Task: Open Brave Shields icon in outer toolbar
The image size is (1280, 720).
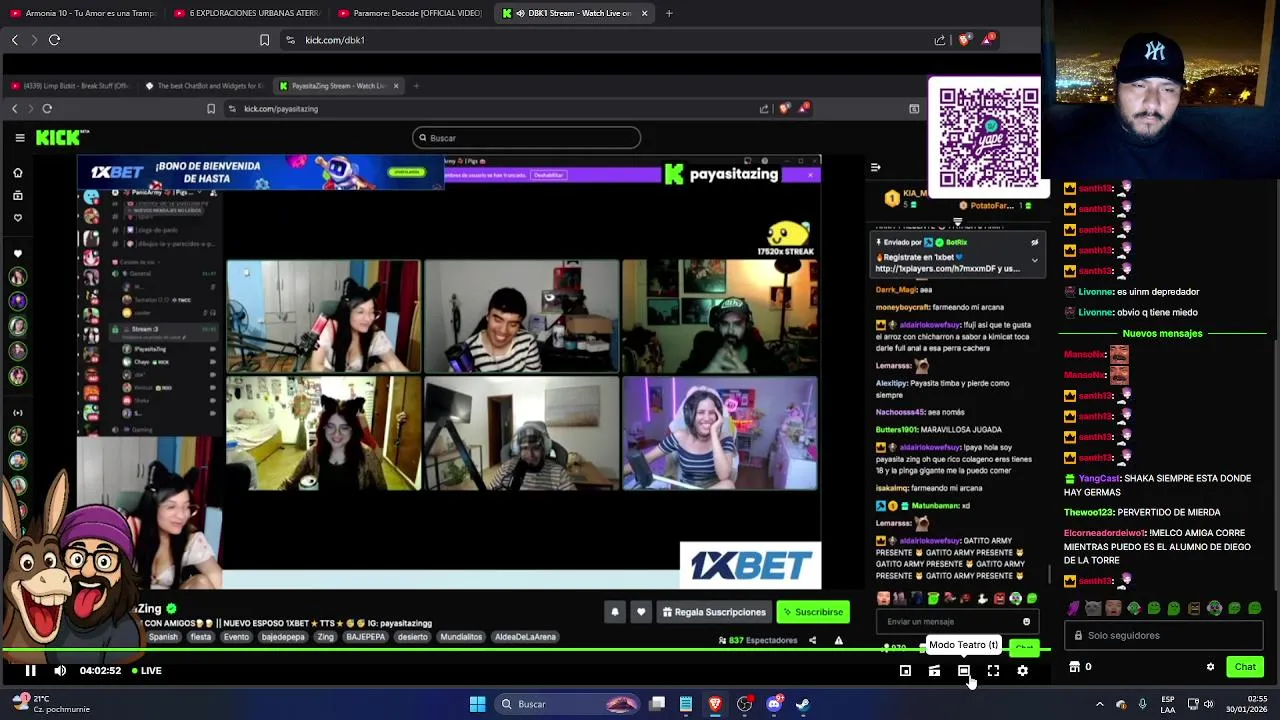Action: (x=964, y=40)
